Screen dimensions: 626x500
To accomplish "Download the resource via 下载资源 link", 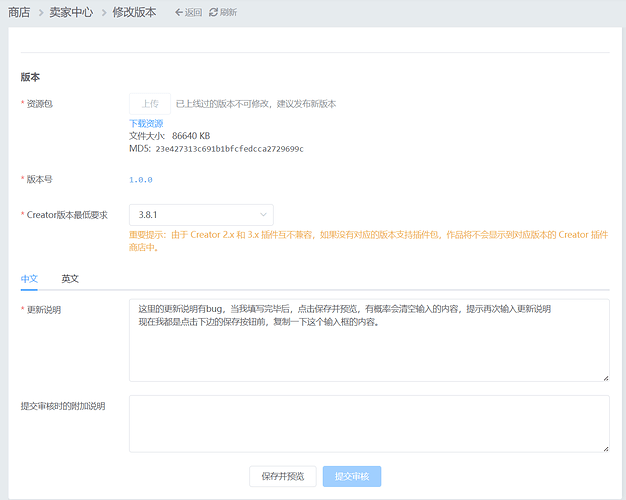I will coord(146,123).
